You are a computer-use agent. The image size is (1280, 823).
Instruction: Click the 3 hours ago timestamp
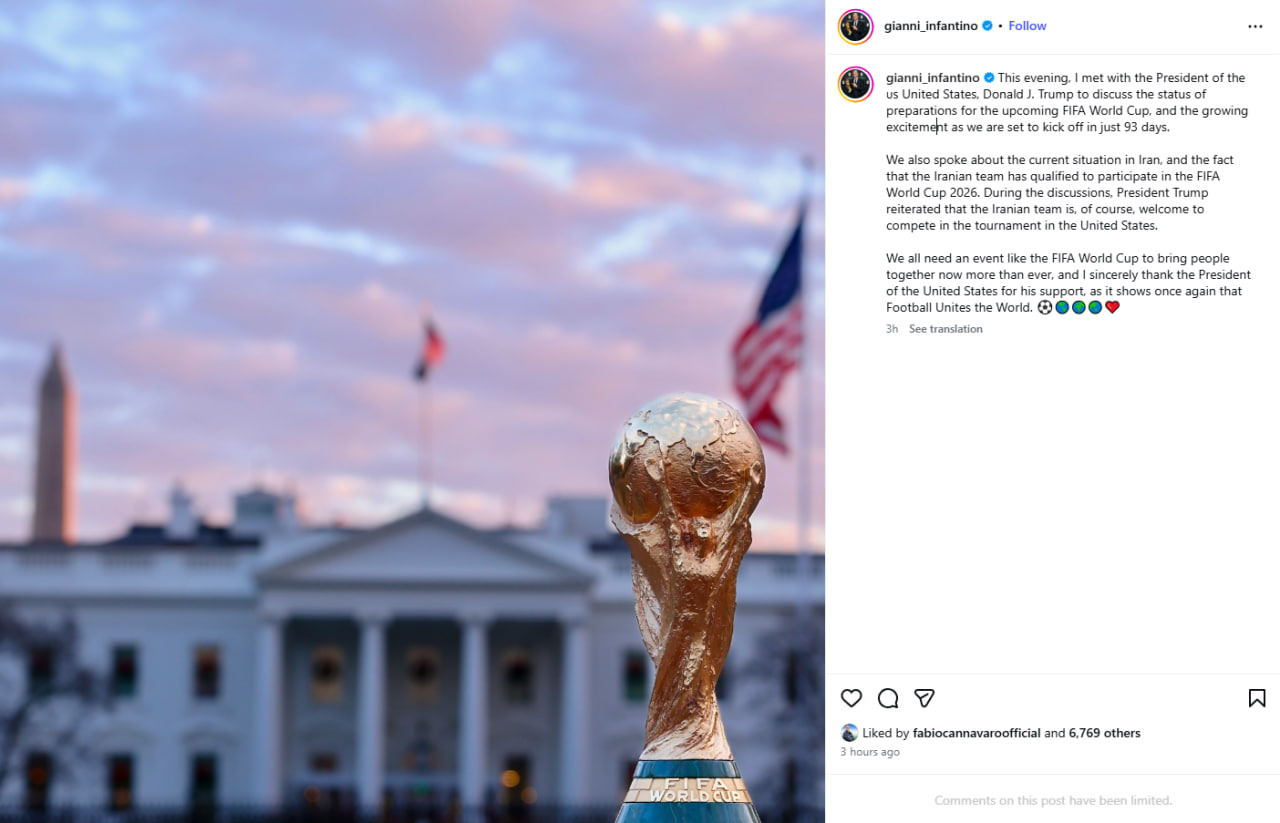click(x=870, y=752)
